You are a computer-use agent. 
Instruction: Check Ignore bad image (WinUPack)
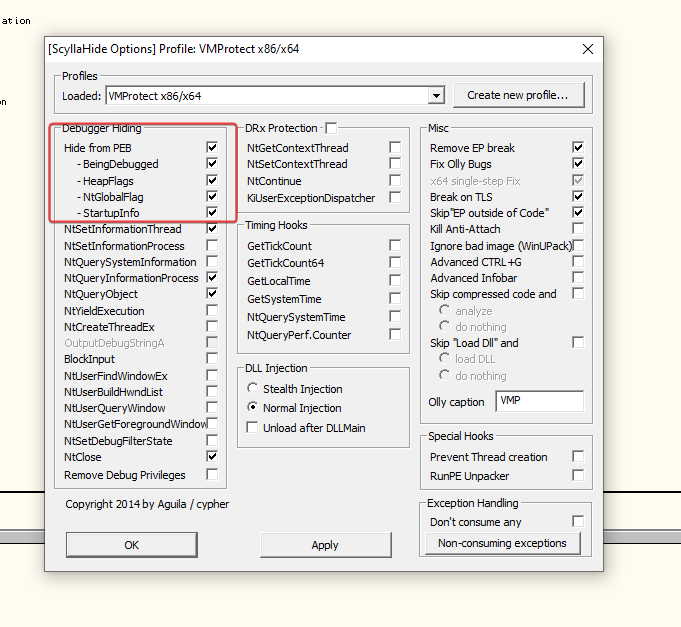[x=578, y=245]
